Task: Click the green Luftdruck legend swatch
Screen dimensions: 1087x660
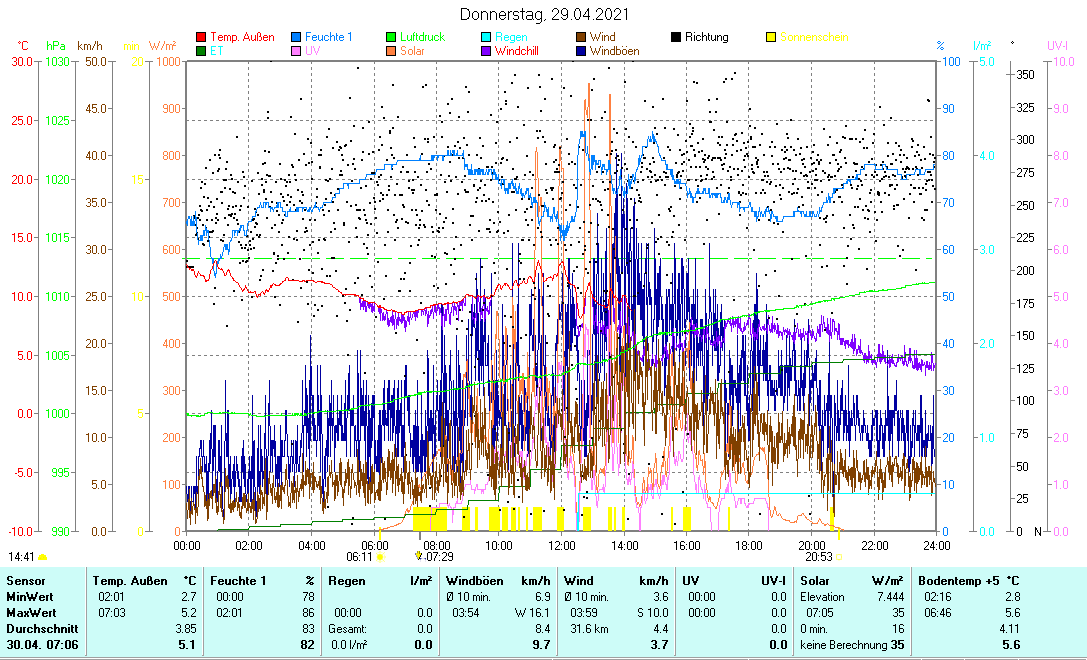Action: click(392, 37)
